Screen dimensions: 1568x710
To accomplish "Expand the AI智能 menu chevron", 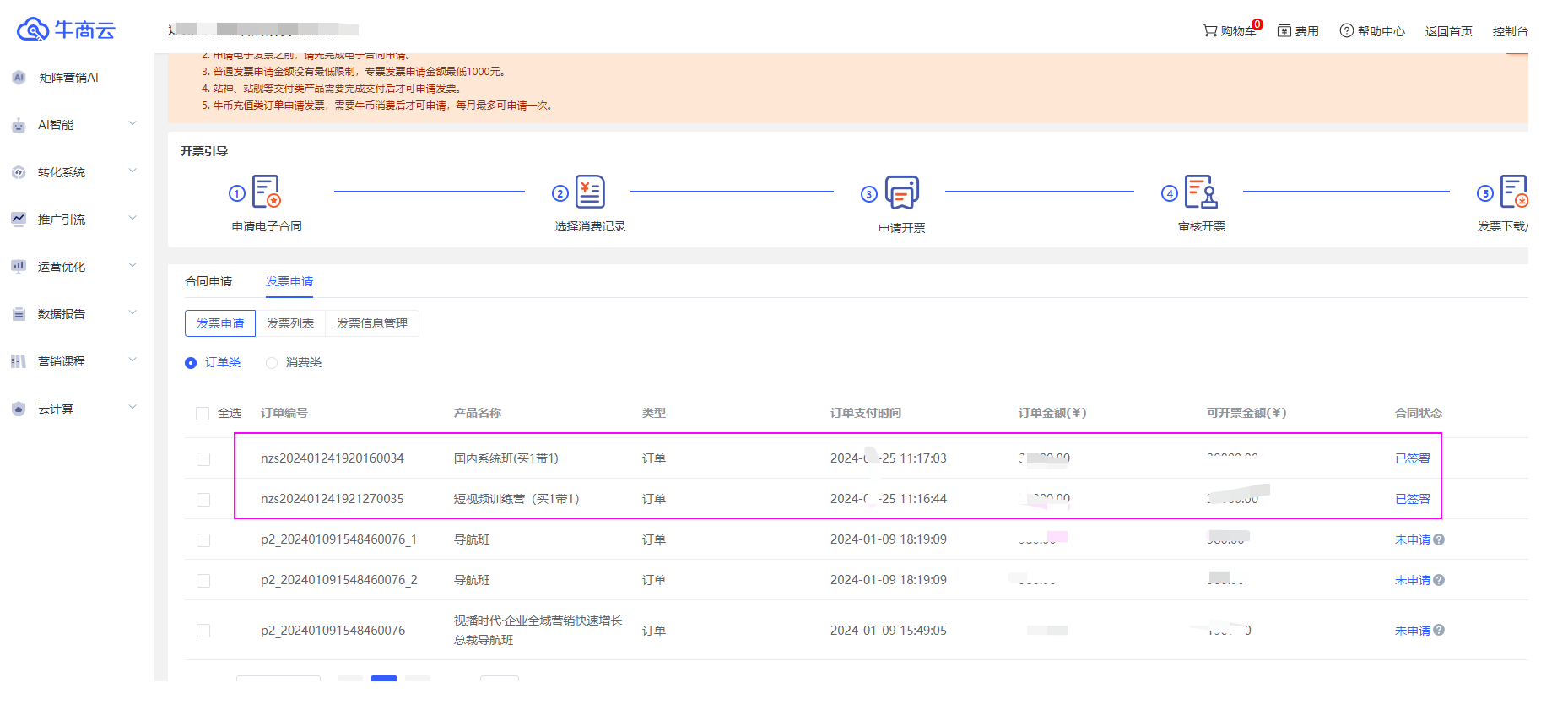I will point(132,124).
